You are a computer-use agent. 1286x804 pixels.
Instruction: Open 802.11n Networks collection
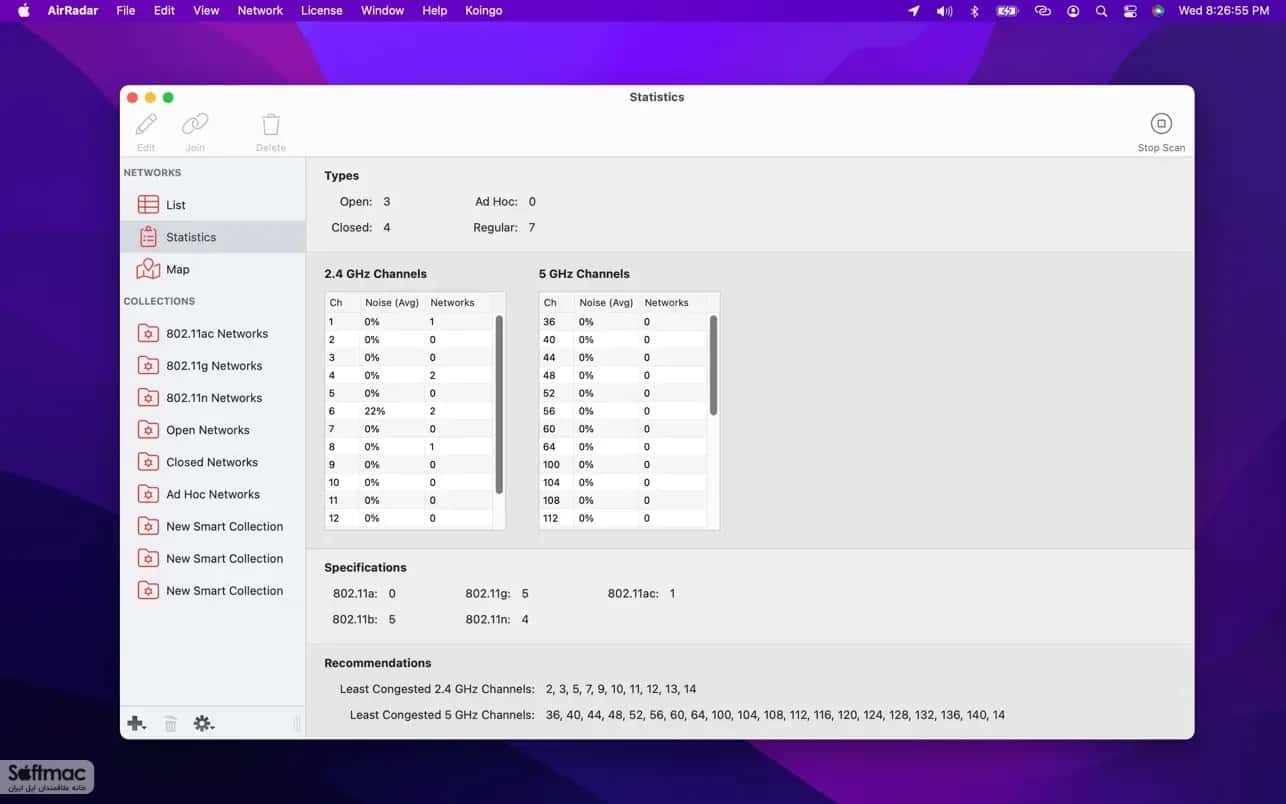tap(212, 398)
